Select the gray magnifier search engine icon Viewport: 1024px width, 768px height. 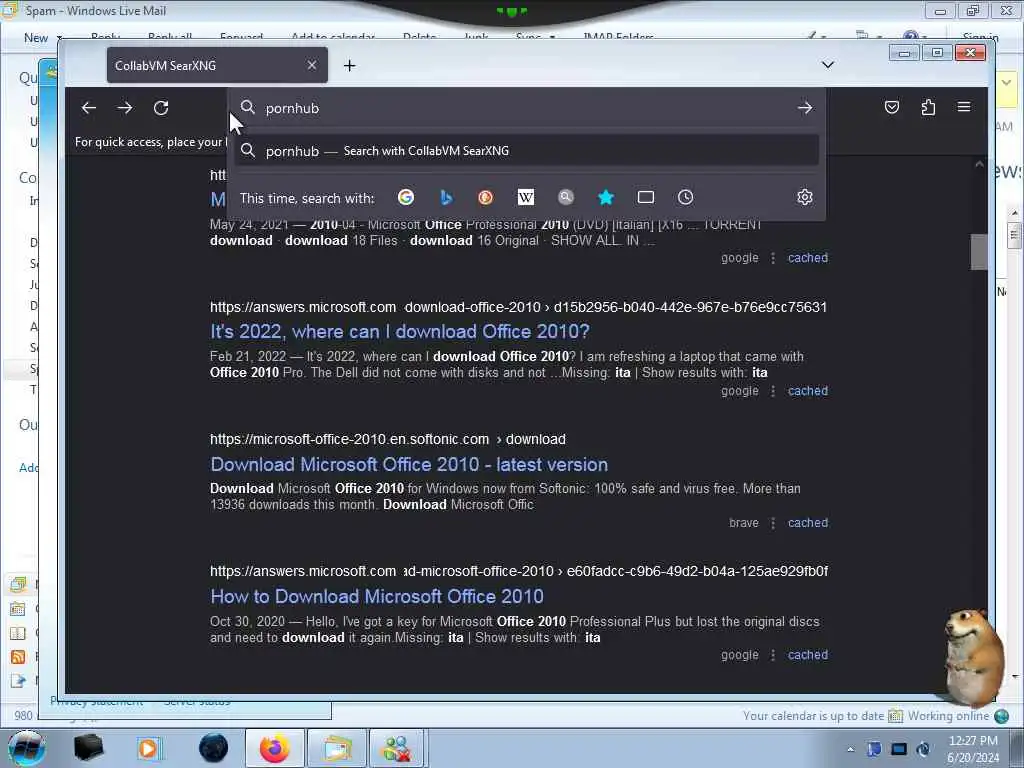click(566, 197)
